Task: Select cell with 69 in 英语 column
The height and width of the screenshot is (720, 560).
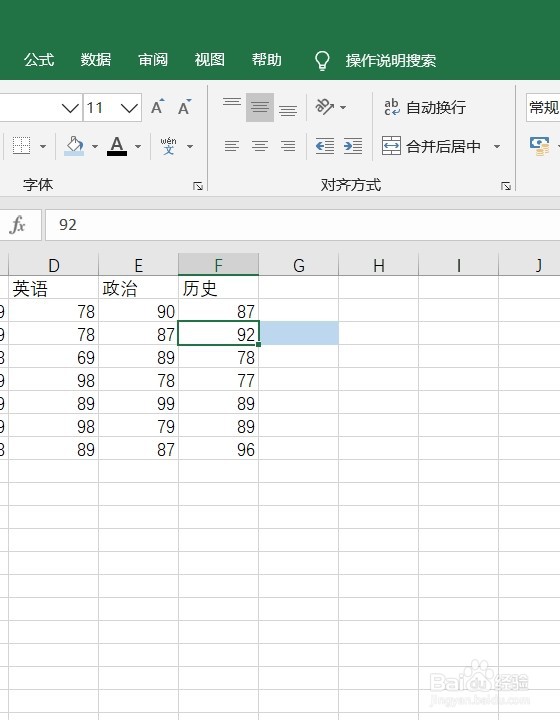Action: coord(54,356)
